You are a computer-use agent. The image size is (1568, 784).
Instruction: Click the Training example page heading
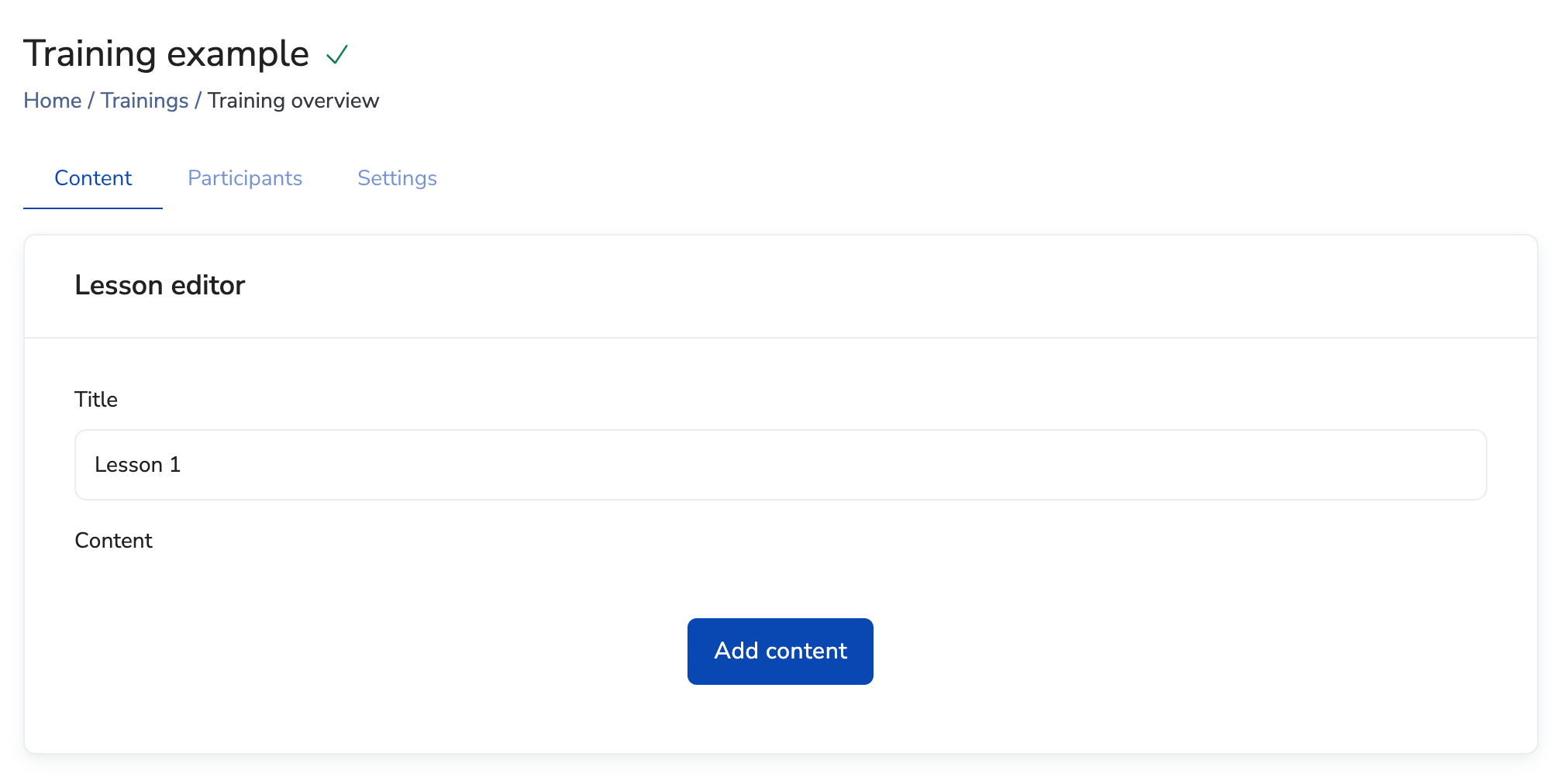click(166, 53)
